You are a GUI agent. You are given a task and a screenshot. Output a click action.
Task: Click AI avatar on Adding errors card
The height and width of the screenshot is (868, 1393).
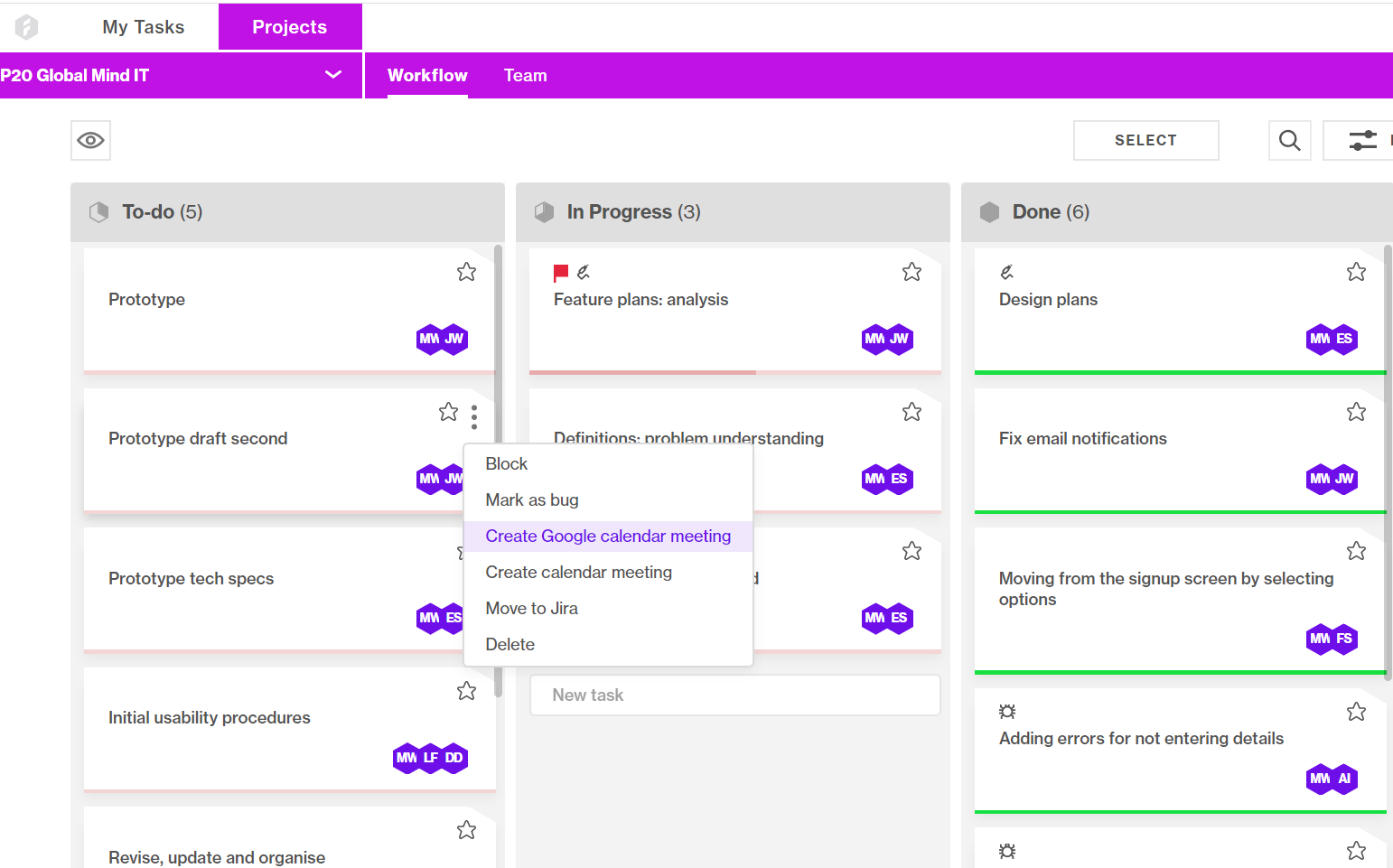tap(1344, 779)
